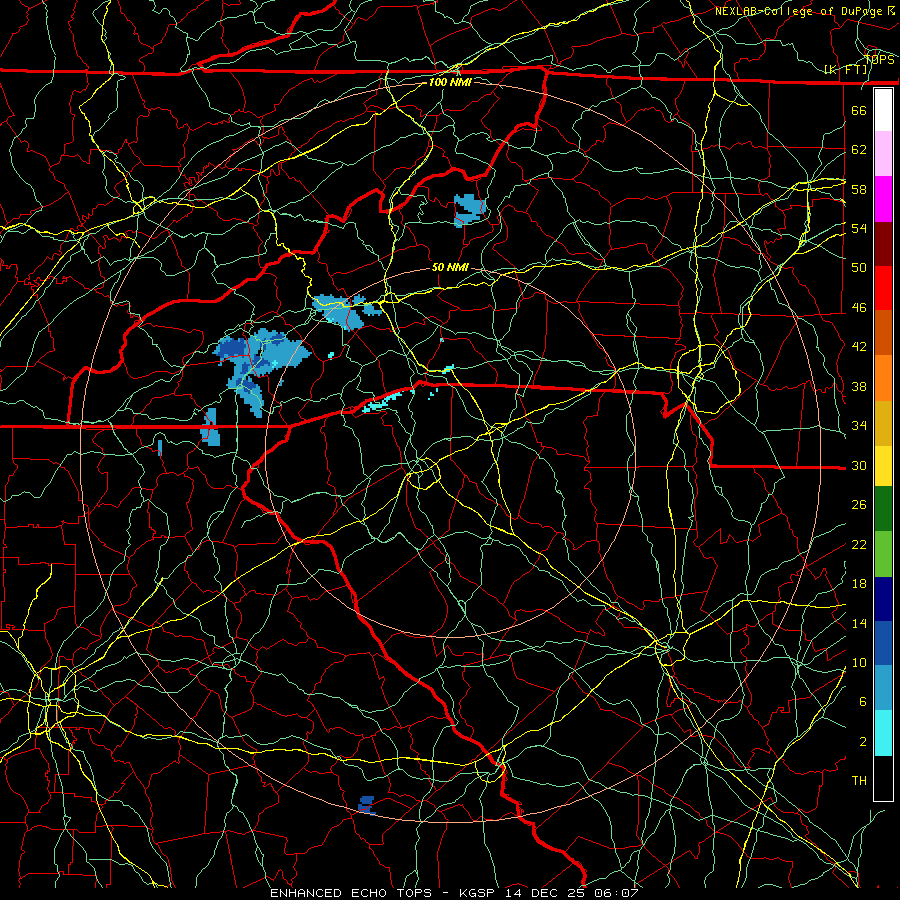Screen dimensions: 900x900
Task: Select the dark green swatch on the scale
Action: point(883,509)
